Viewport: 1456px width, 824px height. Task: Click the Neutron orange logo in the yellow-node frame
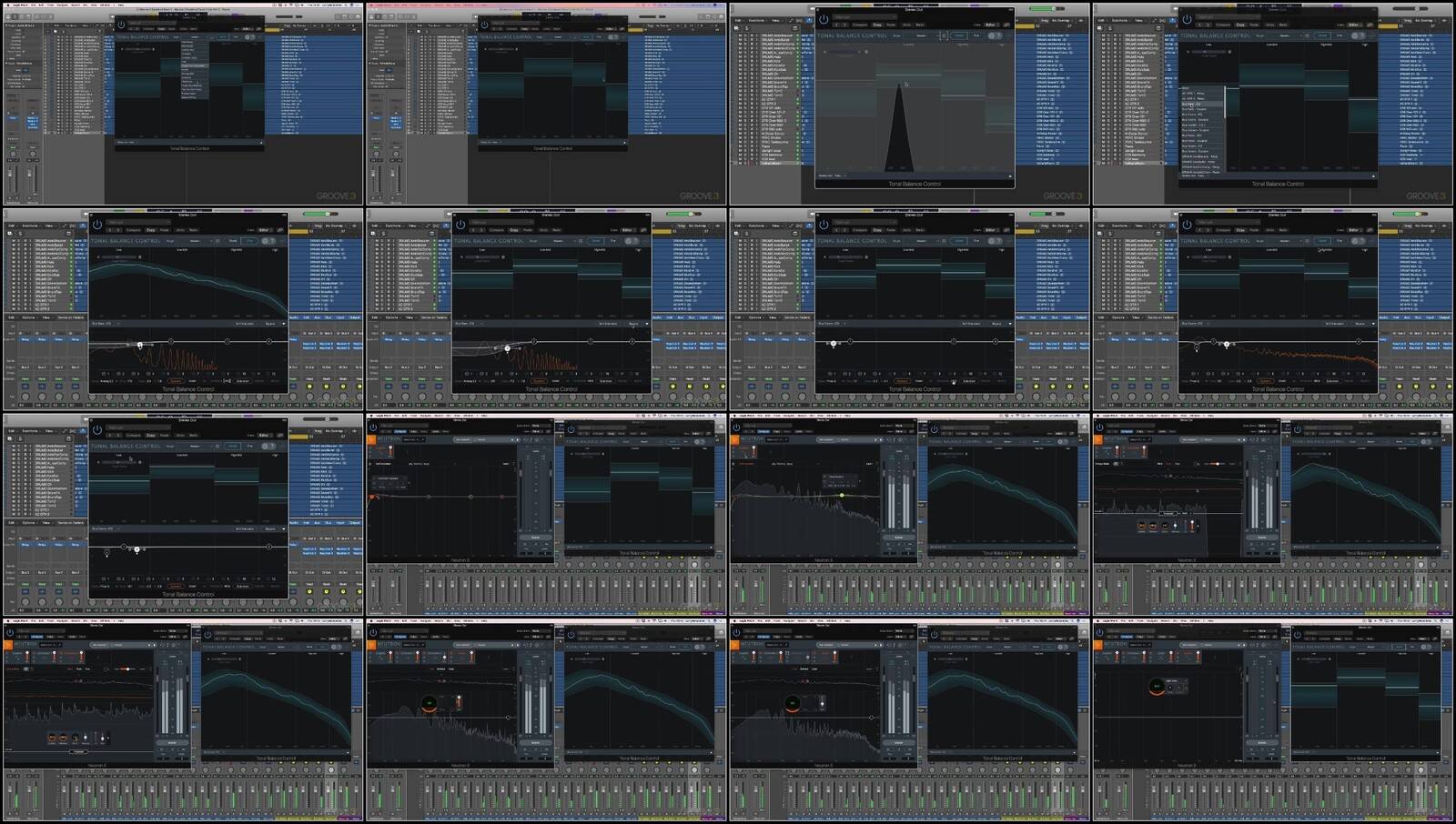point(735,439)
